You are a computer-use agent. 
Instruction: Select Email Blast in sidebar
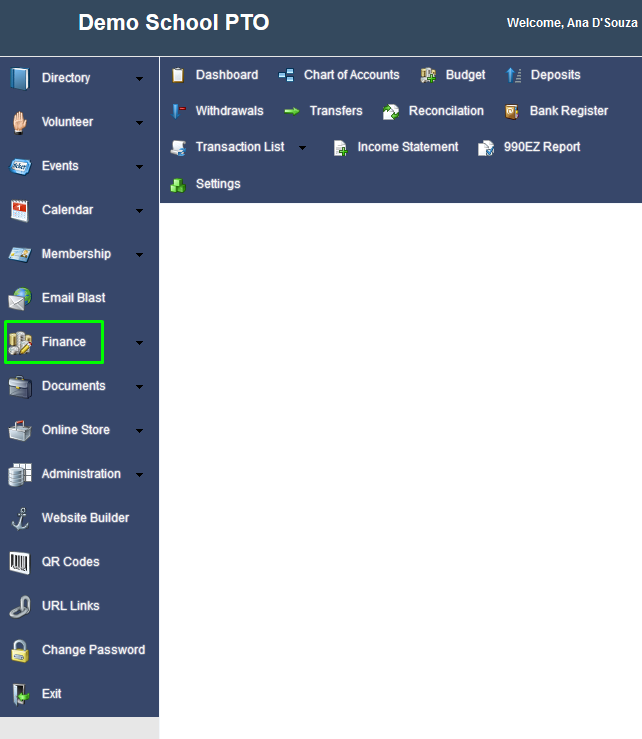(x=74, y=298)
